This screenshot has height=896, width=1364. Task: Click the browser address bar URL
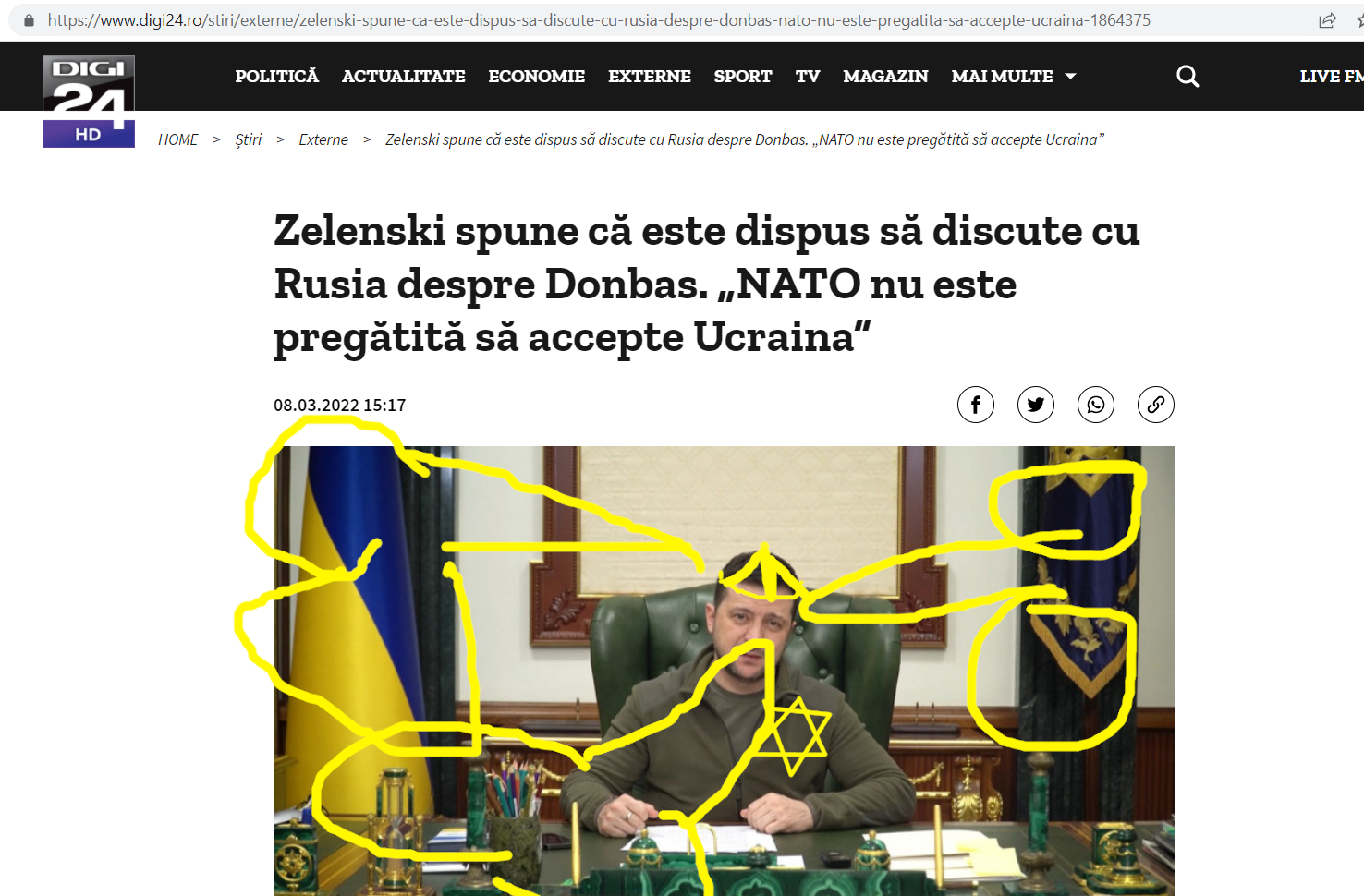tap(599, 20)
